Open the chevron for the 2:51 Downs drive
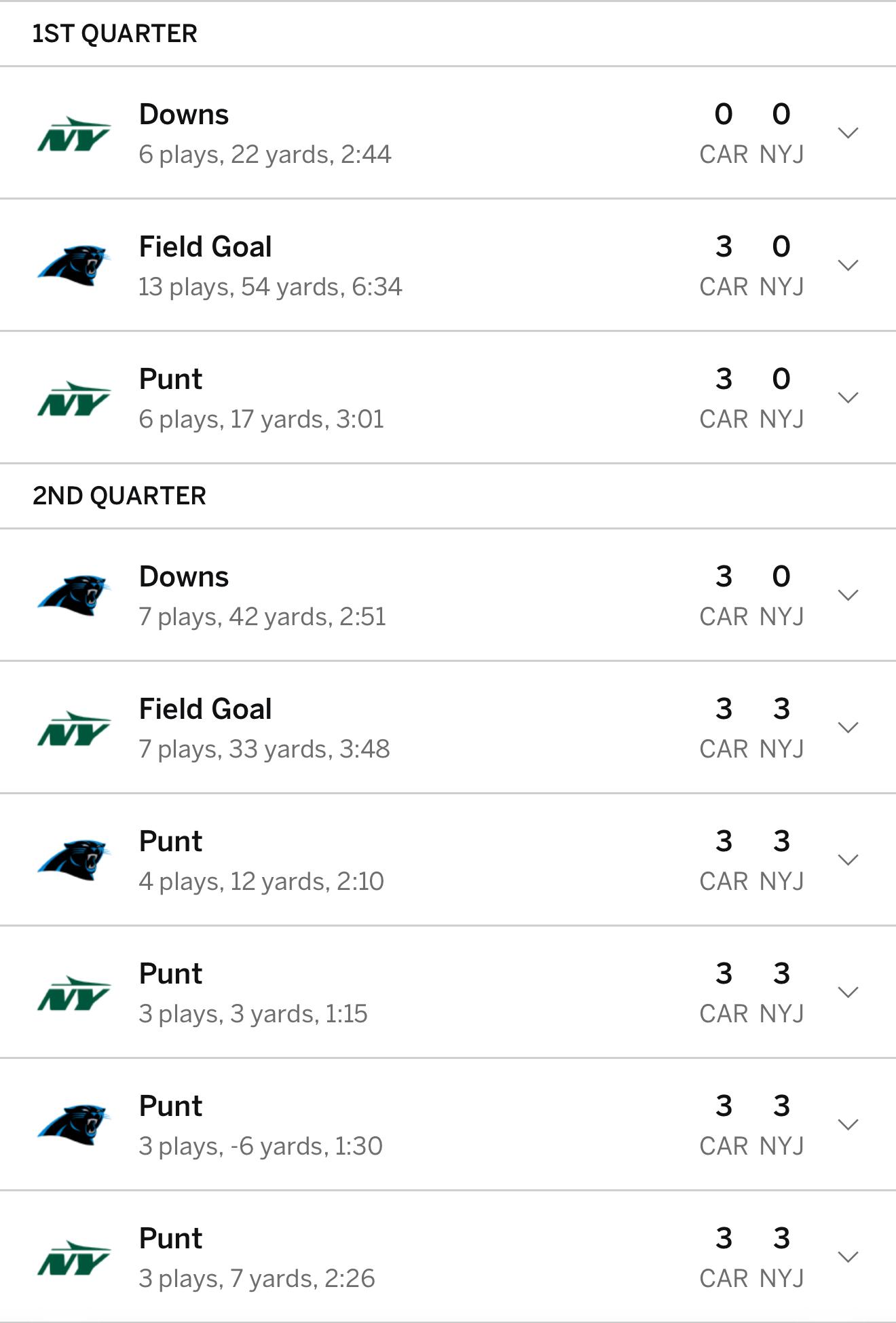Viewport: 896px width, 1323px height. [848, 595]
